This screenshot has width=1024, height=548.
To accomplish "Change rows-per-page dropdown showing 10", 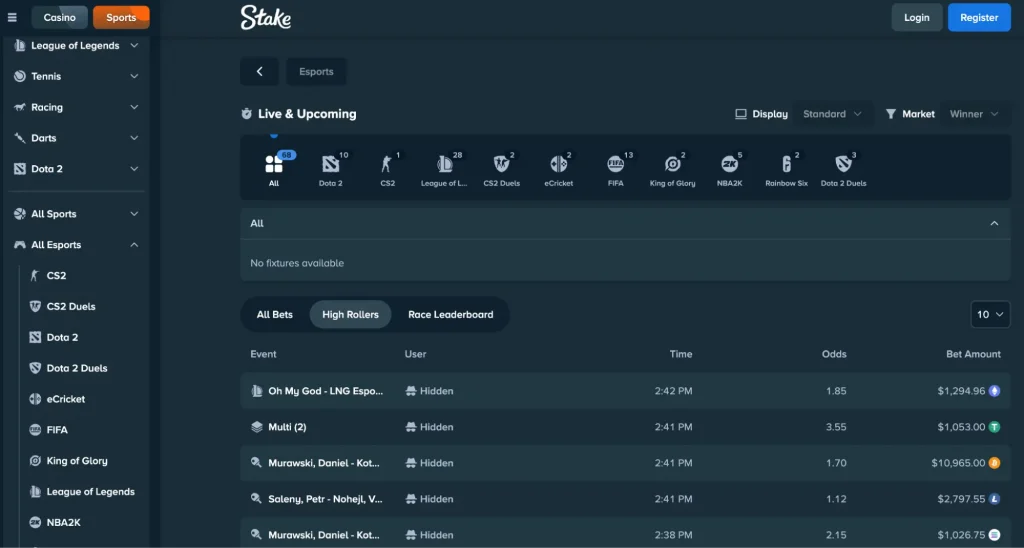I will coord(990,314).
